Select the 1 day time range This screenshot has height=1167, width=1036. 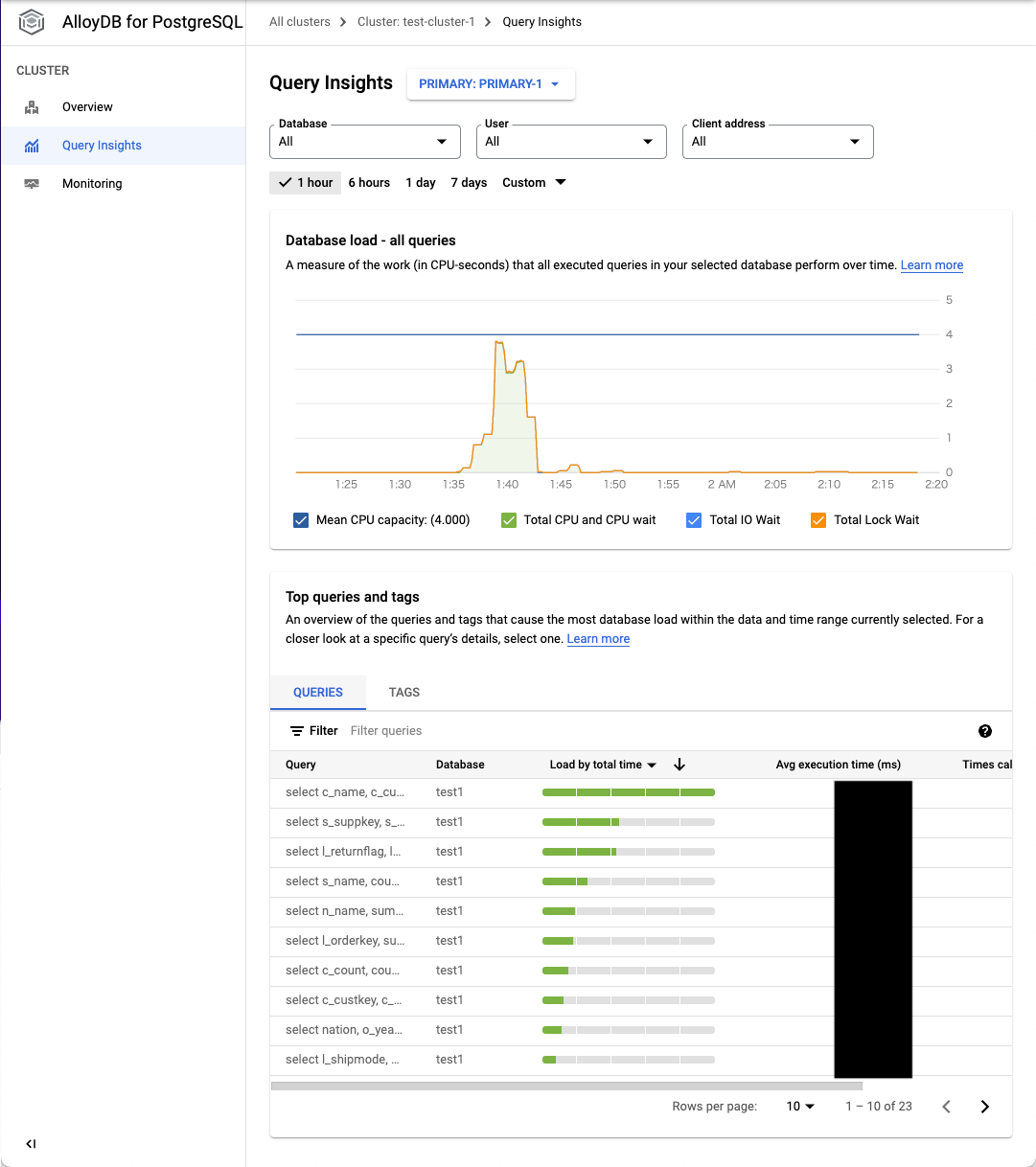click(421, 183)
